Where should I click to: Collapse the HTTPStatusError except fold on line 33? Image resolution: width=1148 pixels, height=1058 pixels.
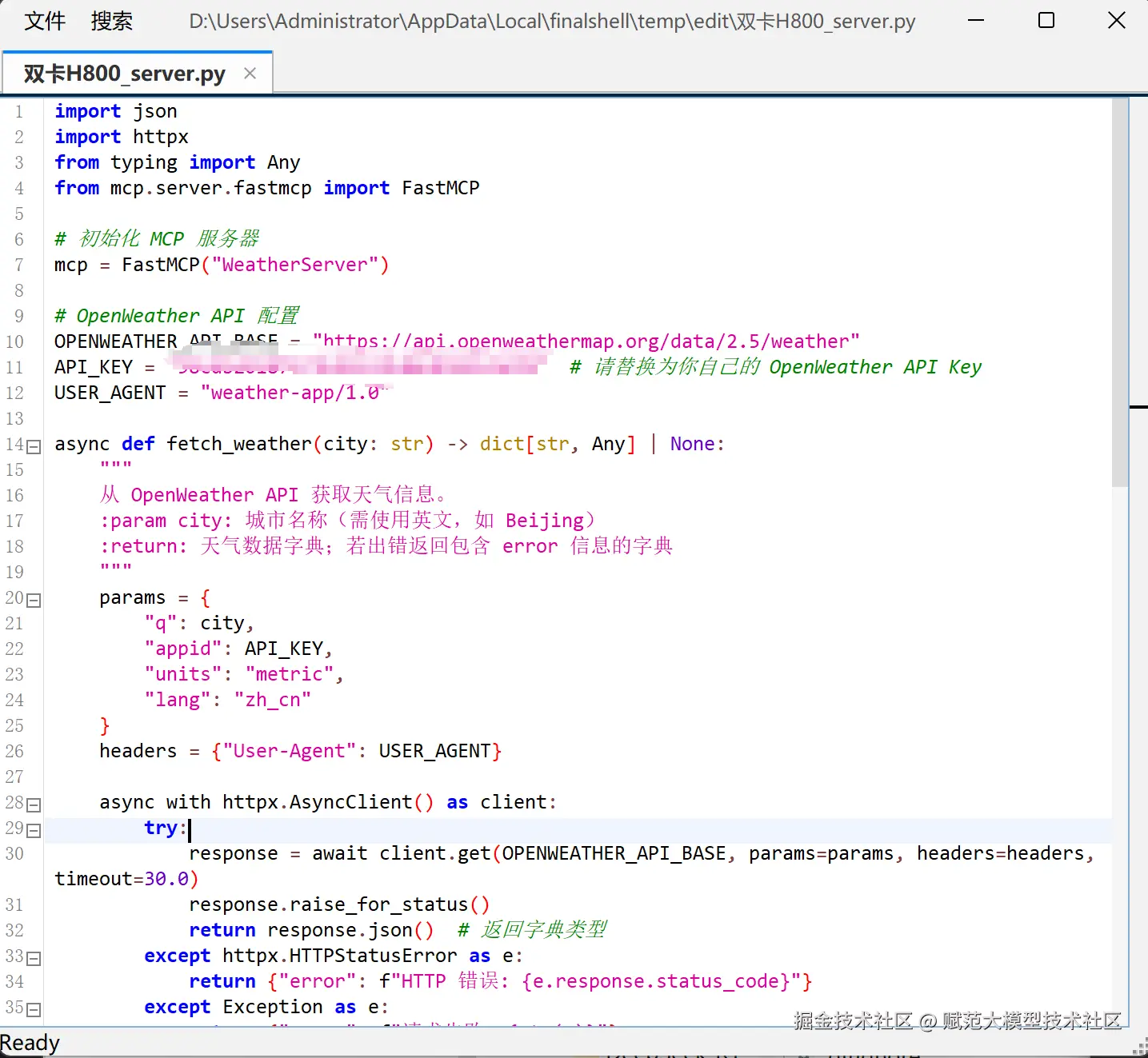[x=34, y=959]
